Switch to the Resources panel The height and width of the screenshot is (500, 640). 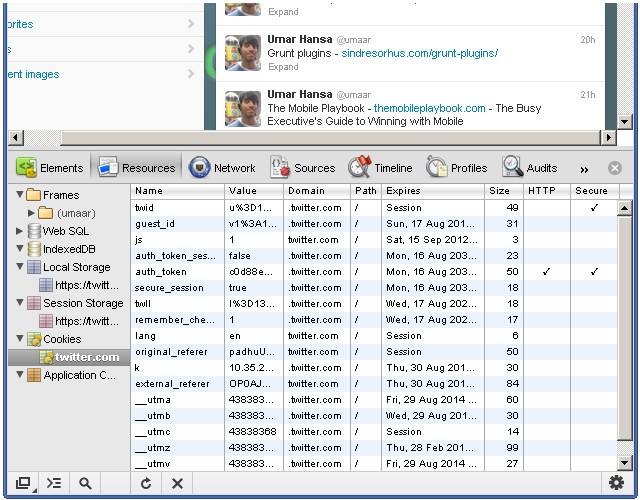pyautogui.click(x=136, y=168)
